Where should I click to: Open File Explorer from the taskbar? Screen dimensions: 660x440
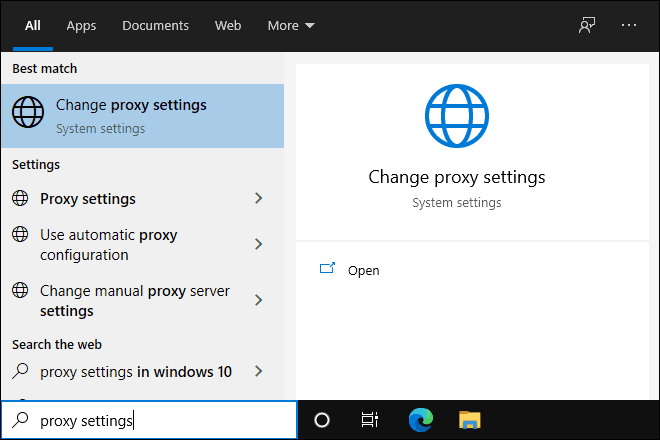click(x=470, y=420)
